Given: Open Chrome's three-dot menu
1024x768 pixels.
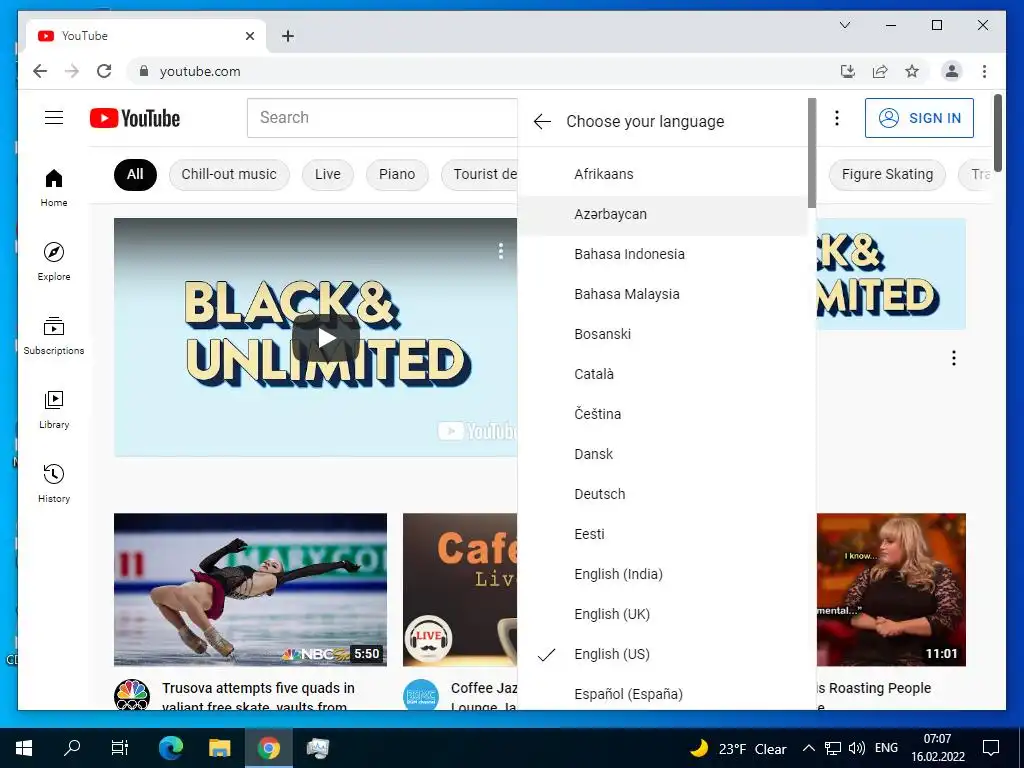Looking at the screenshot, I should 984,71.
